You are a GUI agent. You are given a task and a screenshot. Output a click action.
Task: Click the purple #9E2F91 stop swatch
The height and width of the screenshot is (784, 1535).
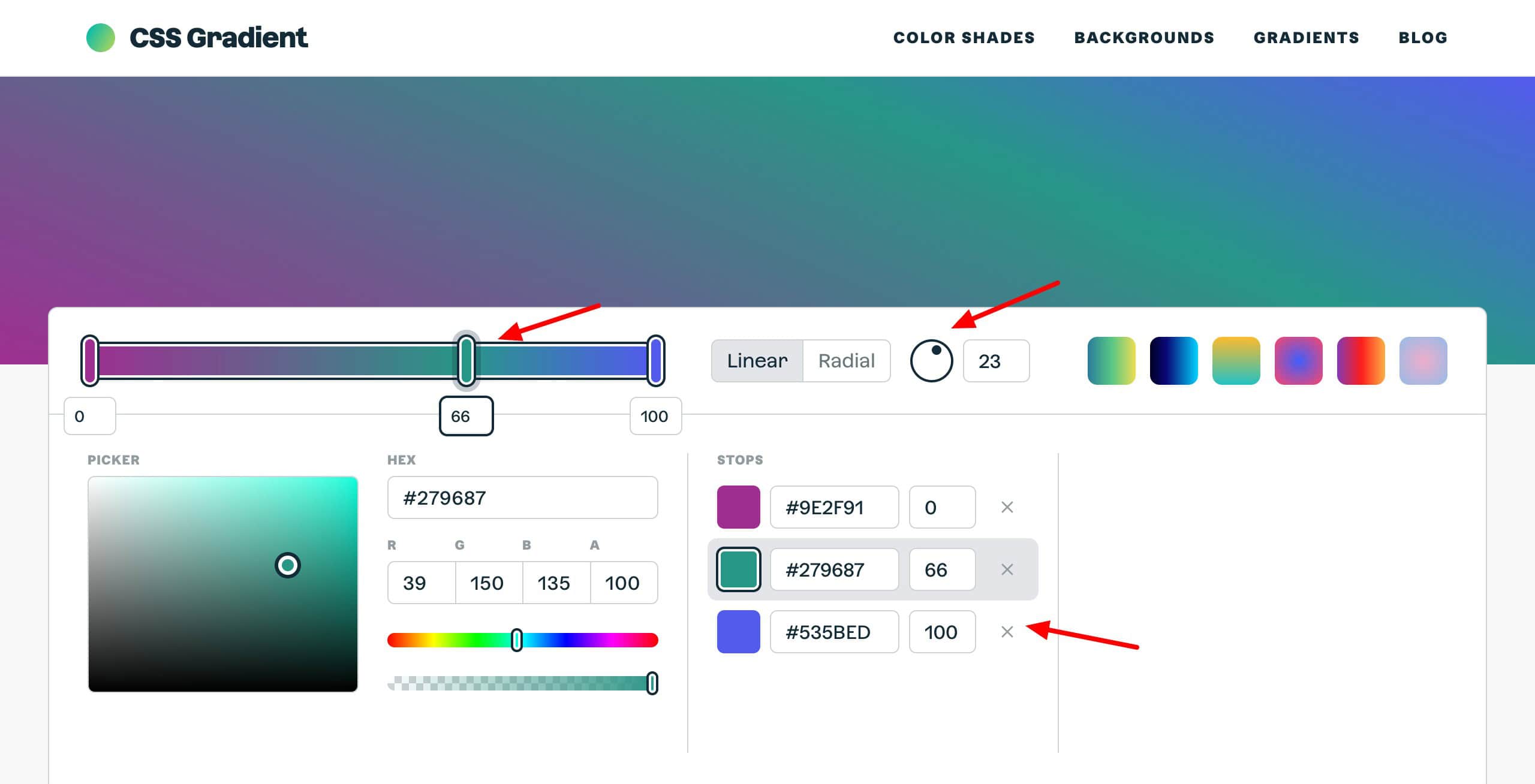coord(738,507)
